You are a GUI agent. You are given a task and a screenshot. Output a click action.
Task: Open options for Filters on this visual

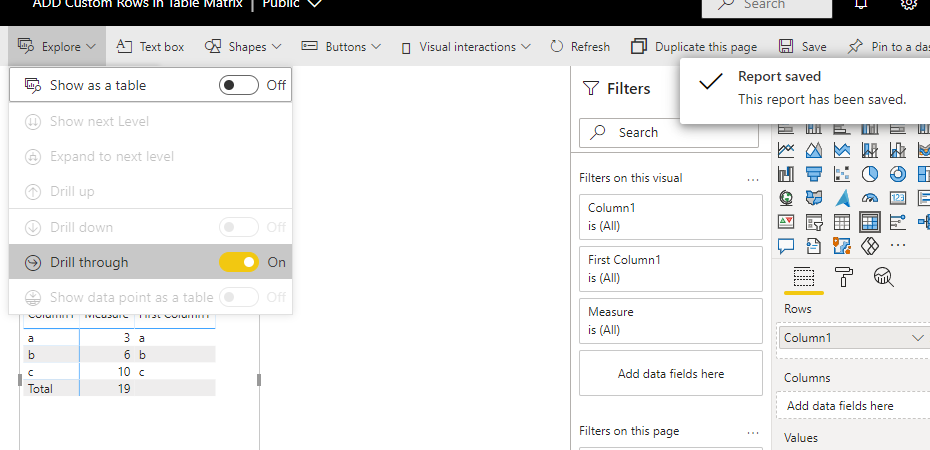click(753, 178)
